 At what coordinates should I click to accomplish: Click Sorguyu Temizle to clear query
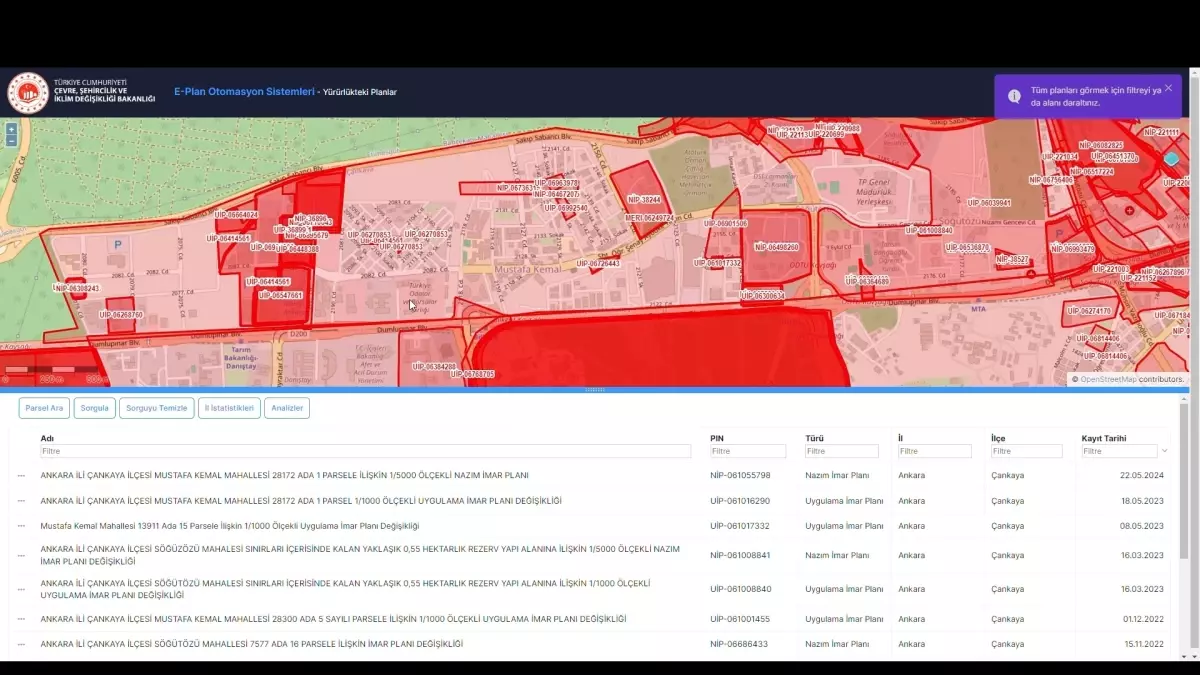(156, 407)
